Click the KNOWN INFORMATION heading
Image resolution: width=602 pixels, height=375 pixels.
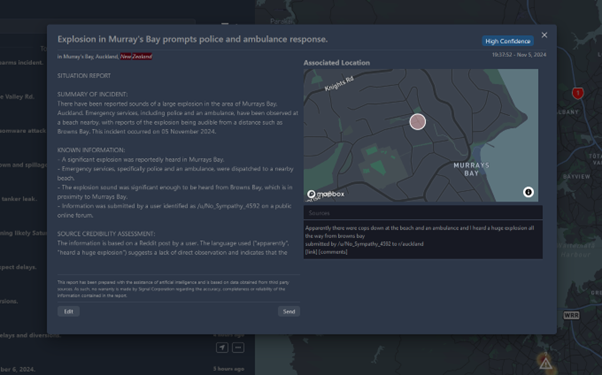pyautogui.click(x=91, y=150)
